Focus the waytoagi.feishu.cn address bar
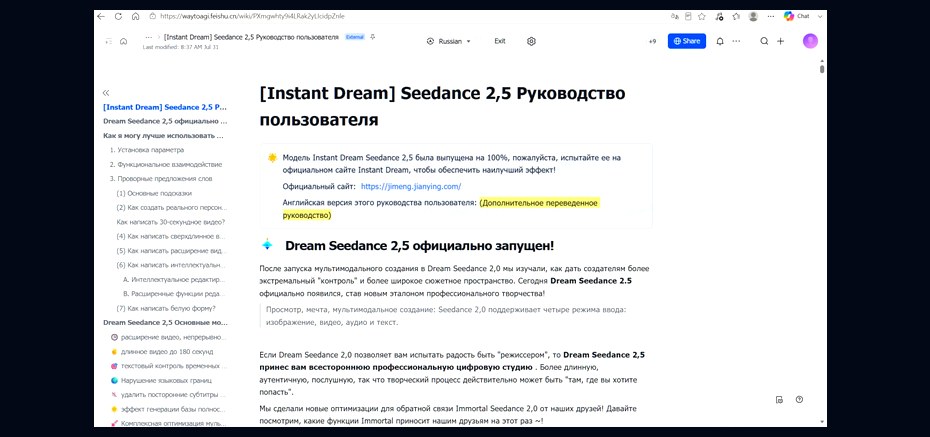The height and width of the screenshot is (437, 930). point(252,17)
